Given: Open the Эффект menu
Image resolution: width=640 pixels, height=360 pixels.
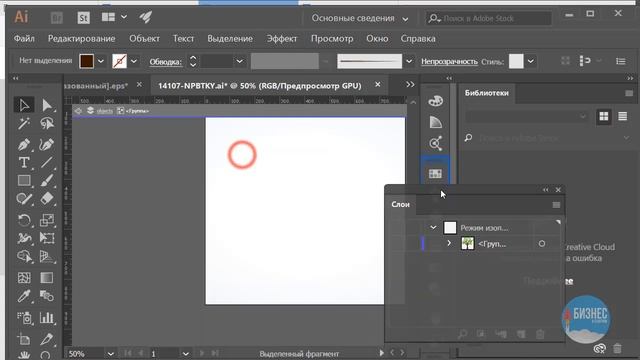Looking at the screenshot, I should (x=282, y=38).
